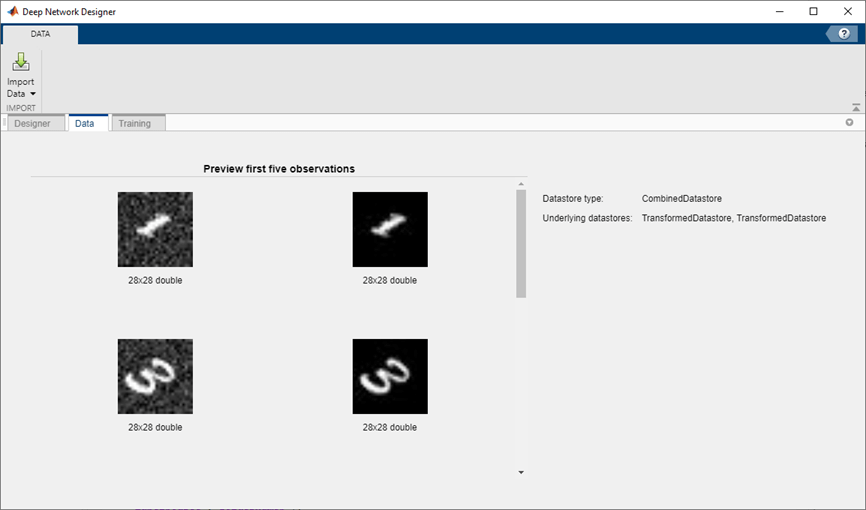
Task: Maximize the Deep Network Designer window
Action: click(814, 12)
